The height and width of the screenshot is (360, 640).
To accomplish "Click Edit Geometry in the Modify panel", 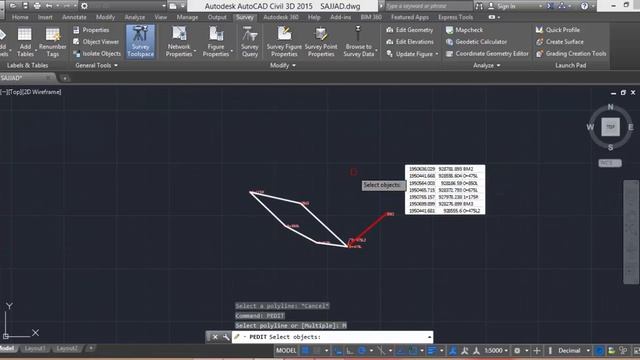I will 410,30.
